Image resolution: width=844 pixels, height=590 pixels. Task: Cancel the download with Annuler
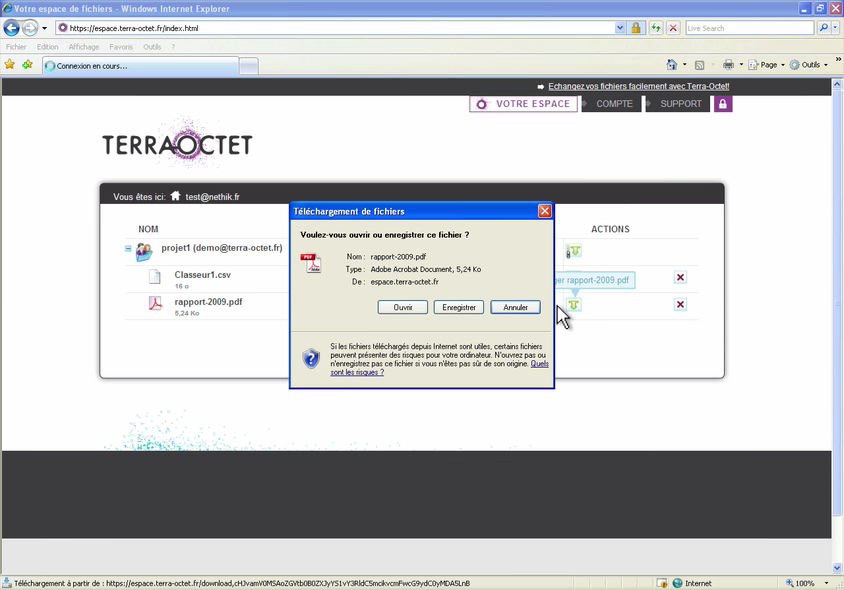point(515,307)
